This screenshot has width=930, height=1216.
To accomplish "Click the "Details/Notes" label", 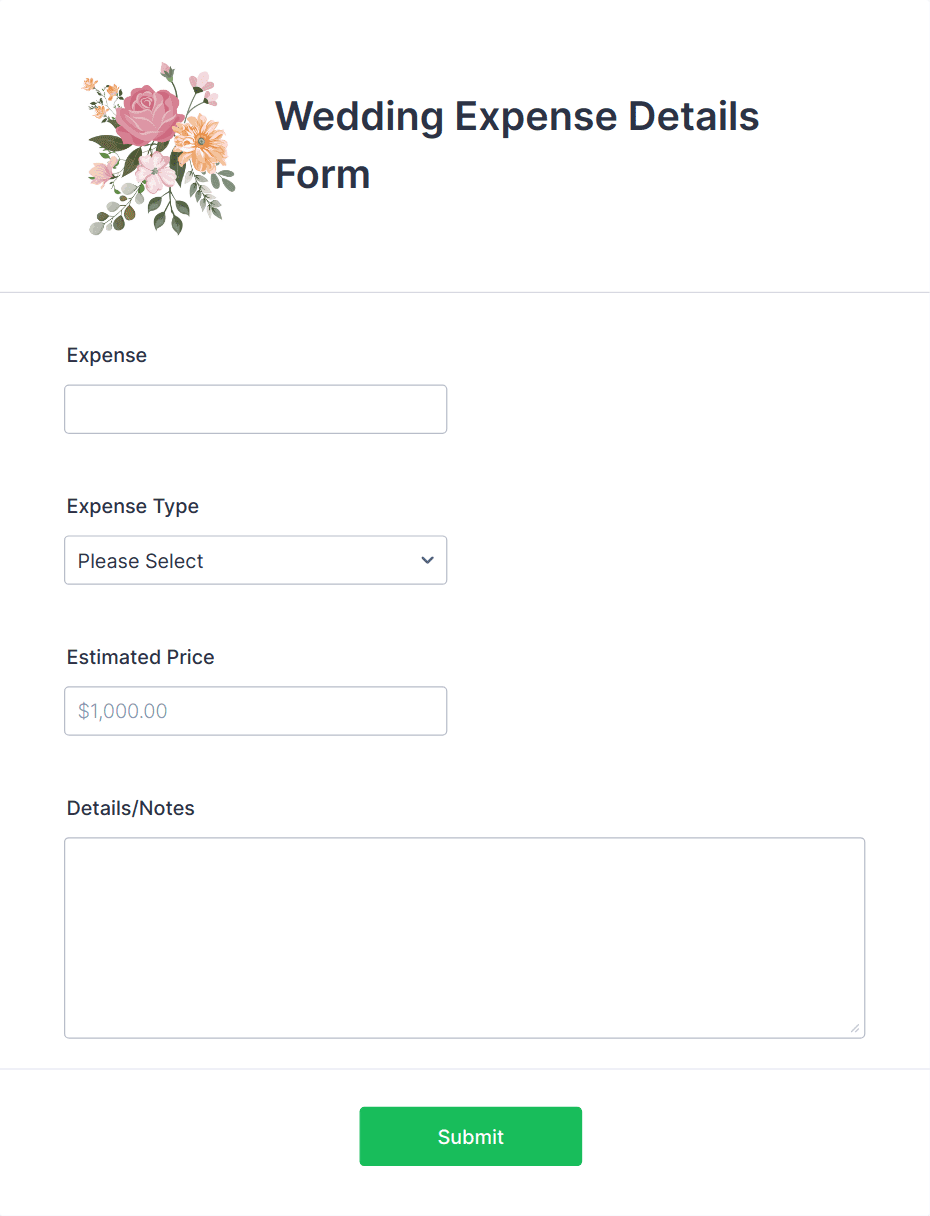I will tap(131, 808).
